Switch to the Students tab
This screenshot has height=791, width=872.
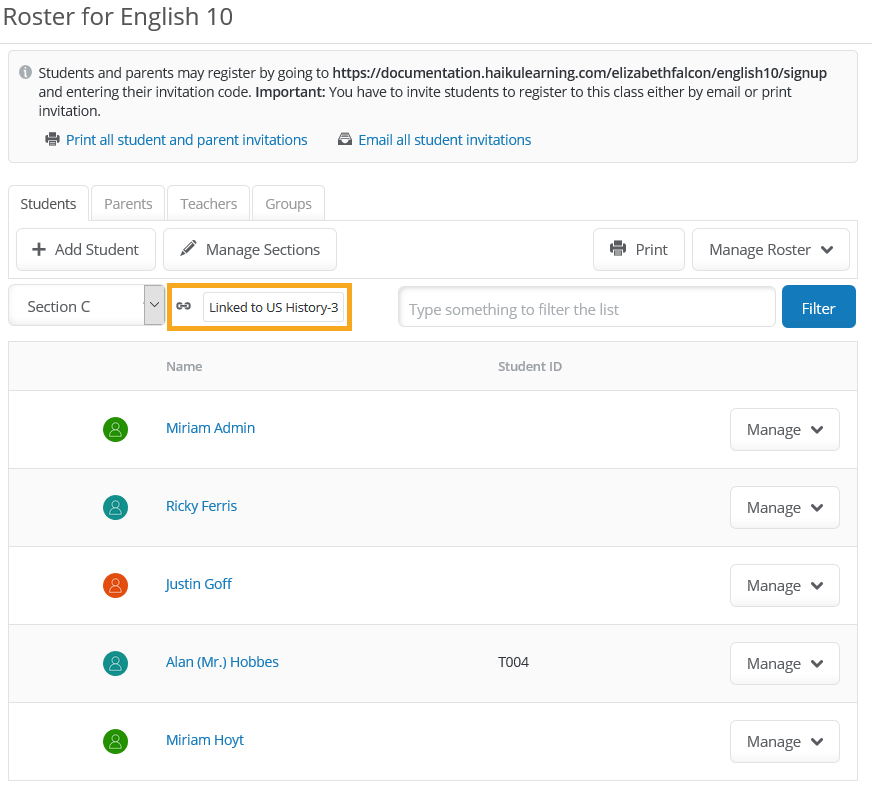(48, 204)
